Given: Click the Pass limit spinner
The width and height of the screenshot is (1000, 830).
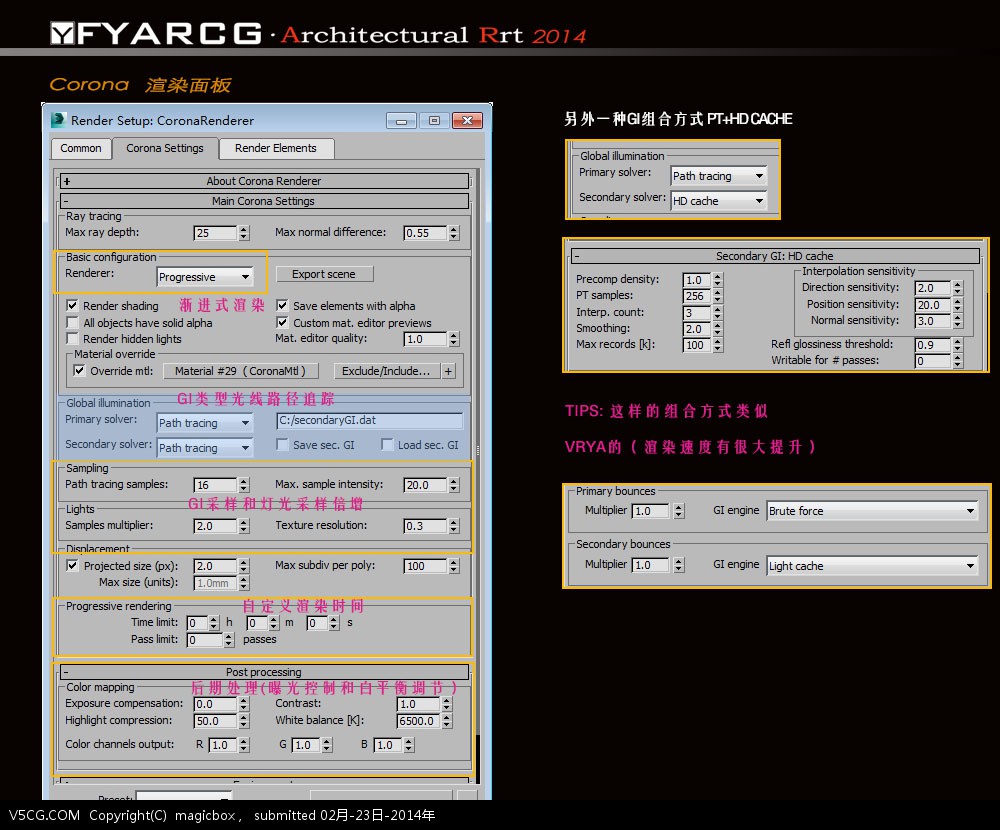Looking at the screenshot, I should 229,640.
